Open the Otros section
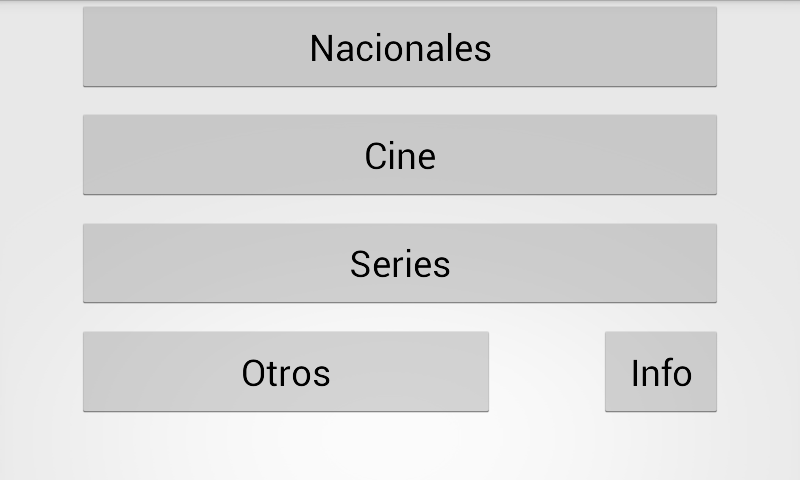 tap(286, 372)
